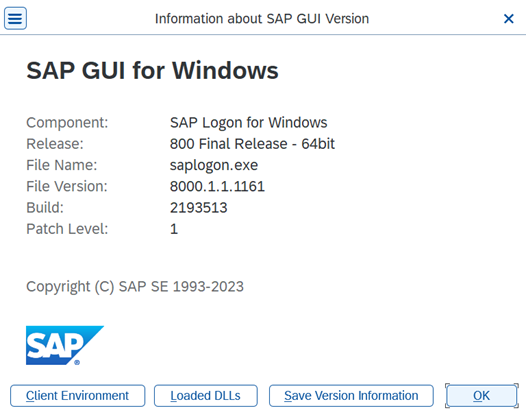Click the saplogon.exe file name value

[214, 165]
